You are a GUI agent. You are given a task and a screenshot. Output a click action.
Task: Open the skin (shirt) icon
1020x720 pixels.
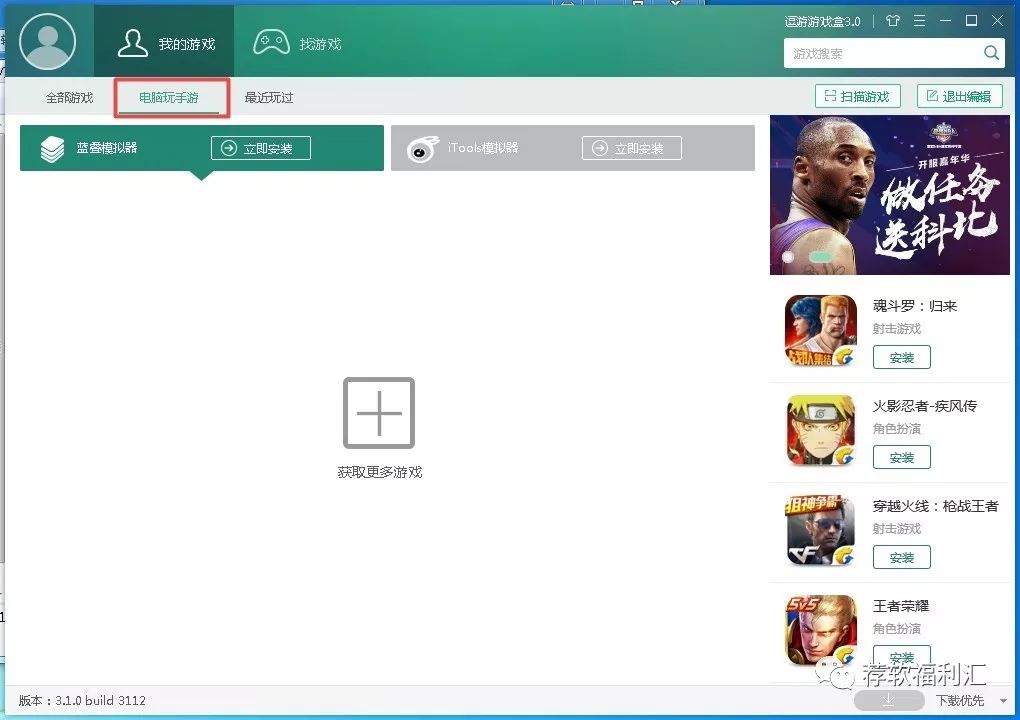(x=893, y=21)
